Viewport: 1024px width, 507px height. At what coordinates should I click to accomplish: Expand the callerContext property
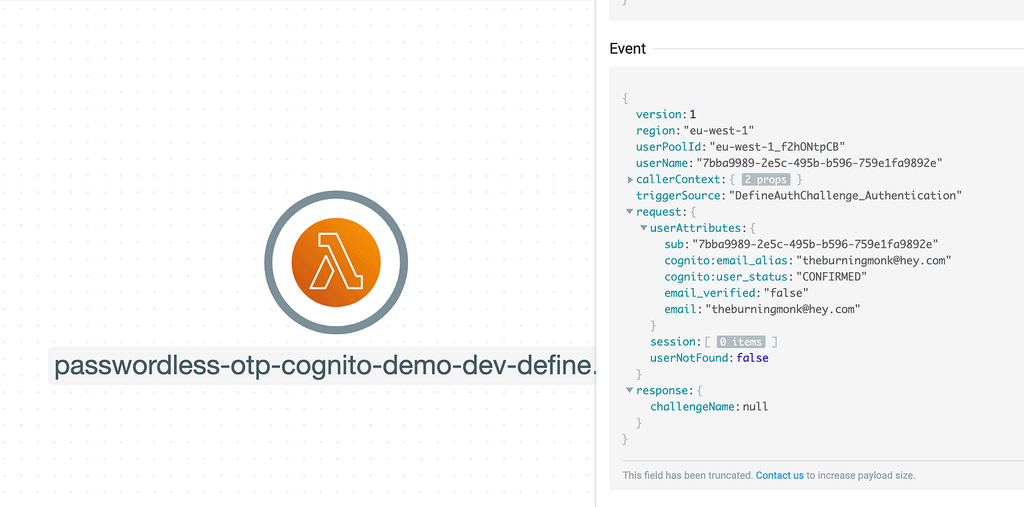click(x=630, y=179)
